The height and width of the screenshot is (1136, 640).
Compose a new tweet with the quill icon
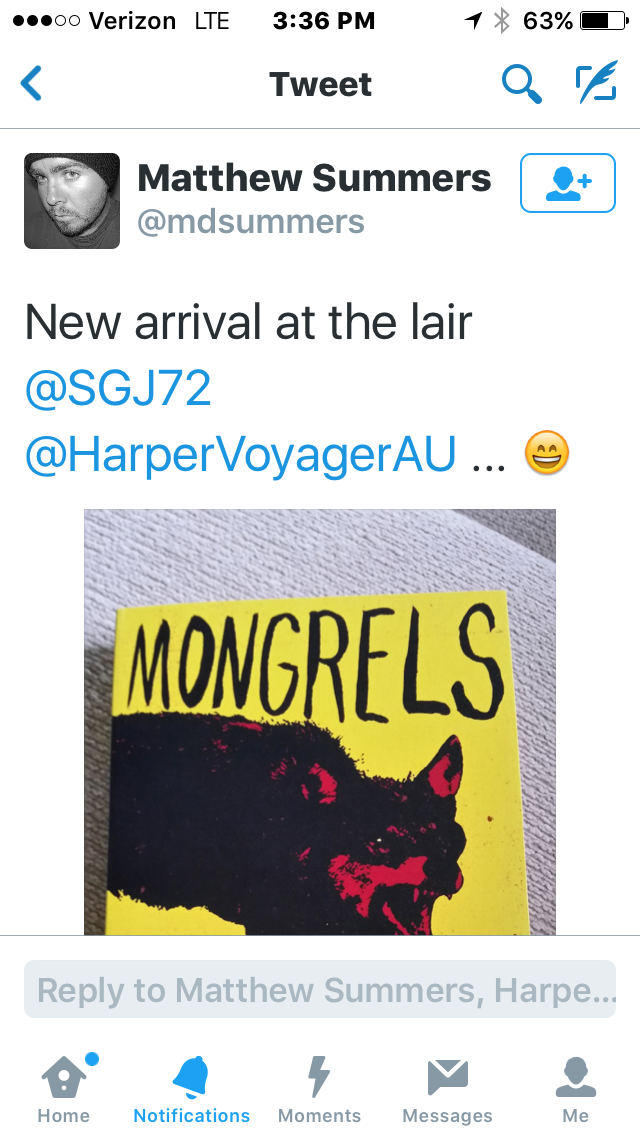pyautogui.click(x=597, y=82)
